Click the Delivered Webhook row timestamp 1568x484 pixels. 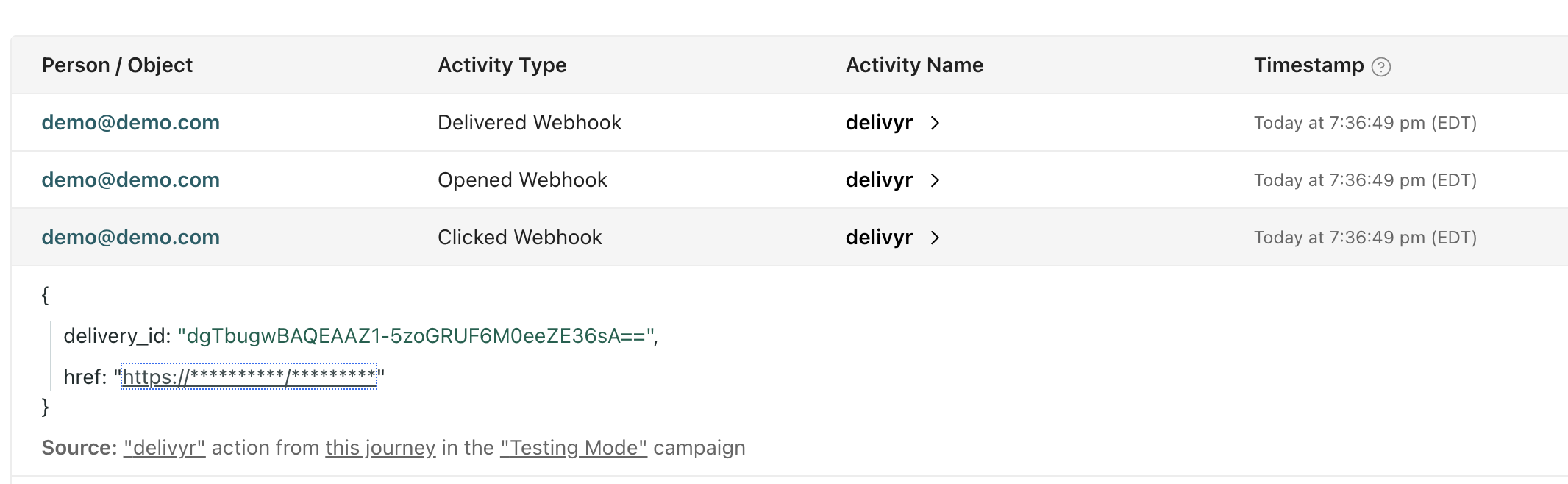1365,123
